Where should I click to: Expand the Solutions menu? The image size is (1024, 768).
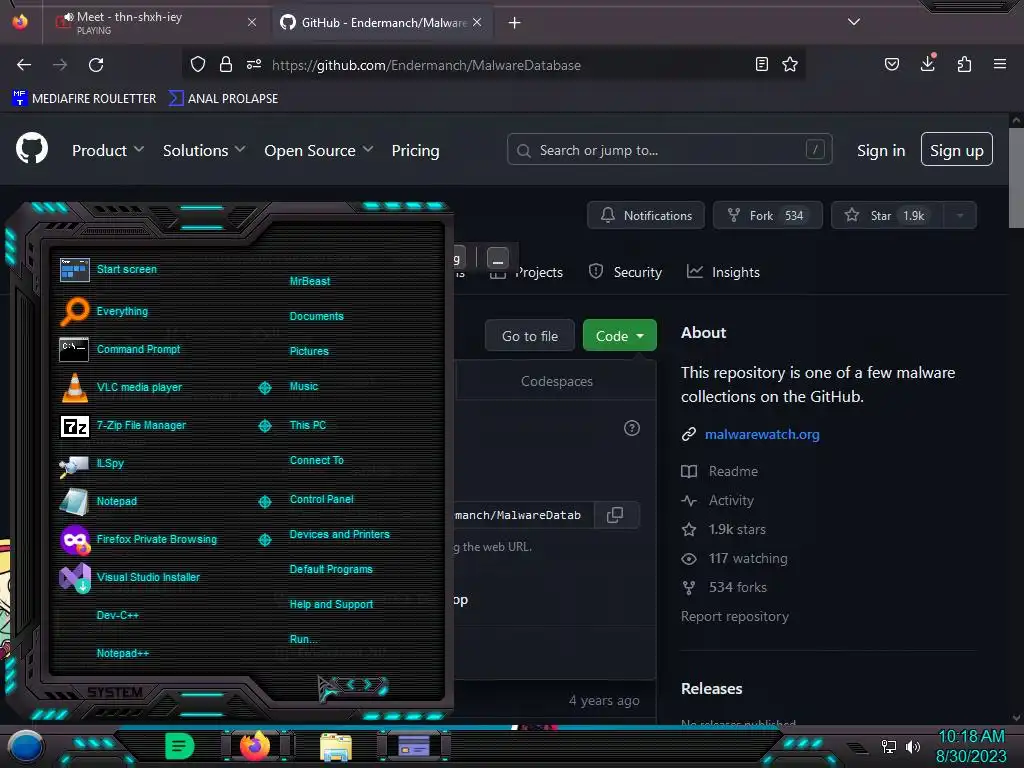click(204, 150)
